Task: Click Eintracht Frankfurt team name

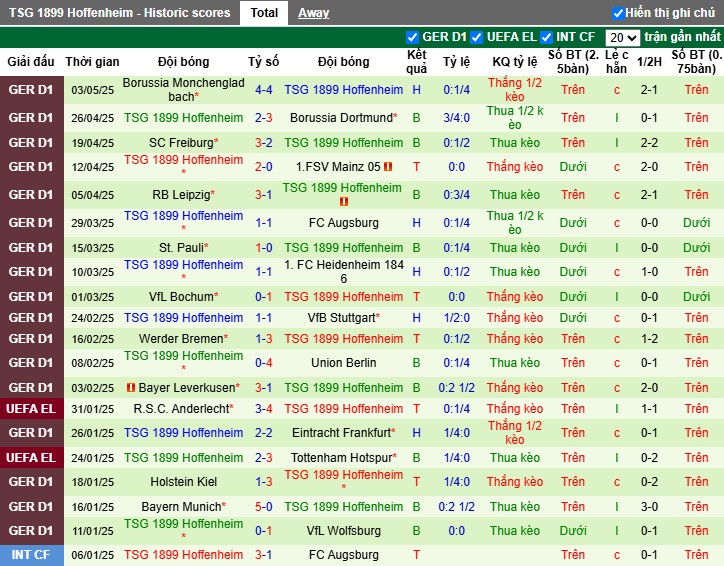Action: [x=341, y=433]
